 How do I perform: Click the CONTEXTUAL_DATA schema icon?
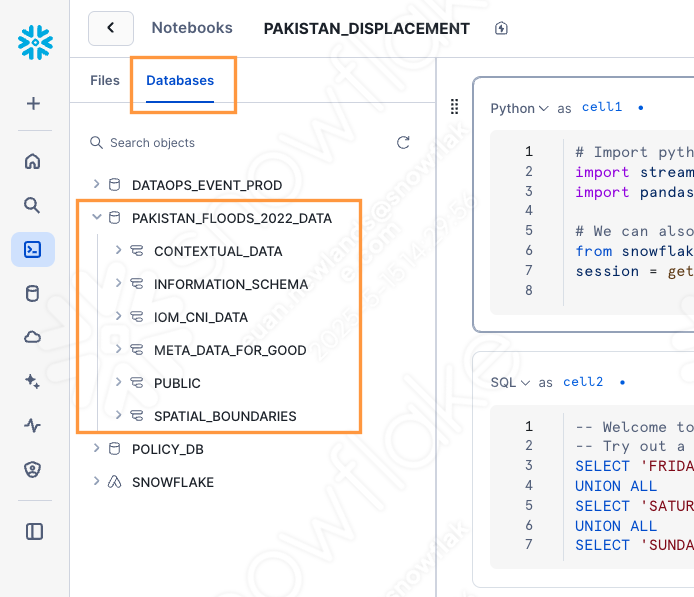tap(137, 251)
